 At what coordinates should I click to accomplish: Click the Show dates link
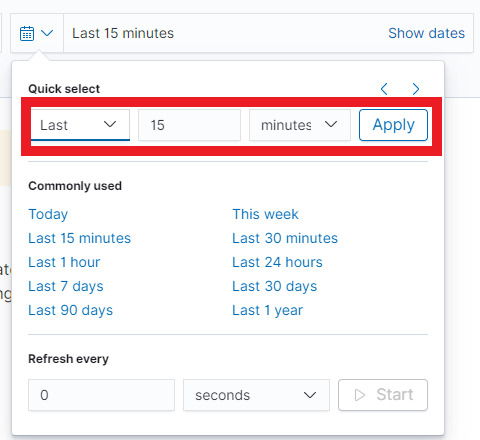pyautogui.click(x=426, y=33)
